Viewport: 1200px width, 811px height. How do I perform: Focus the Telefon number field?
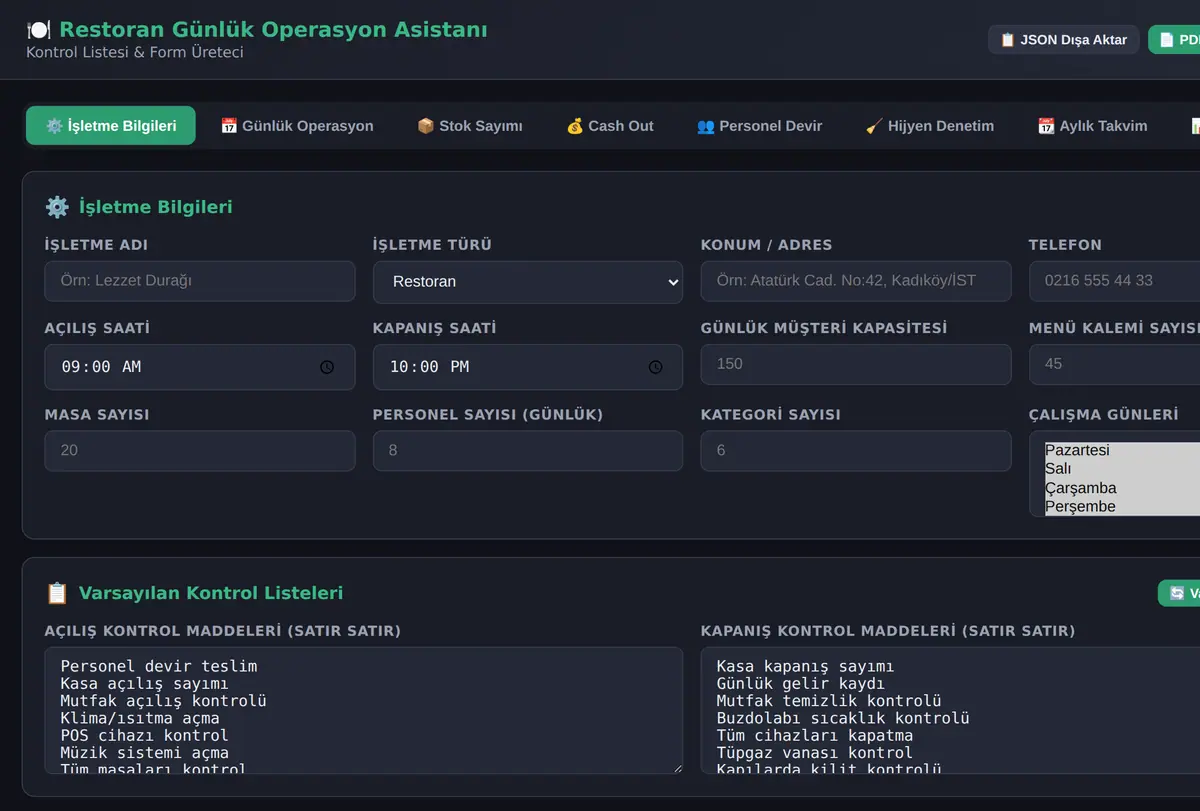[1114, 281]
